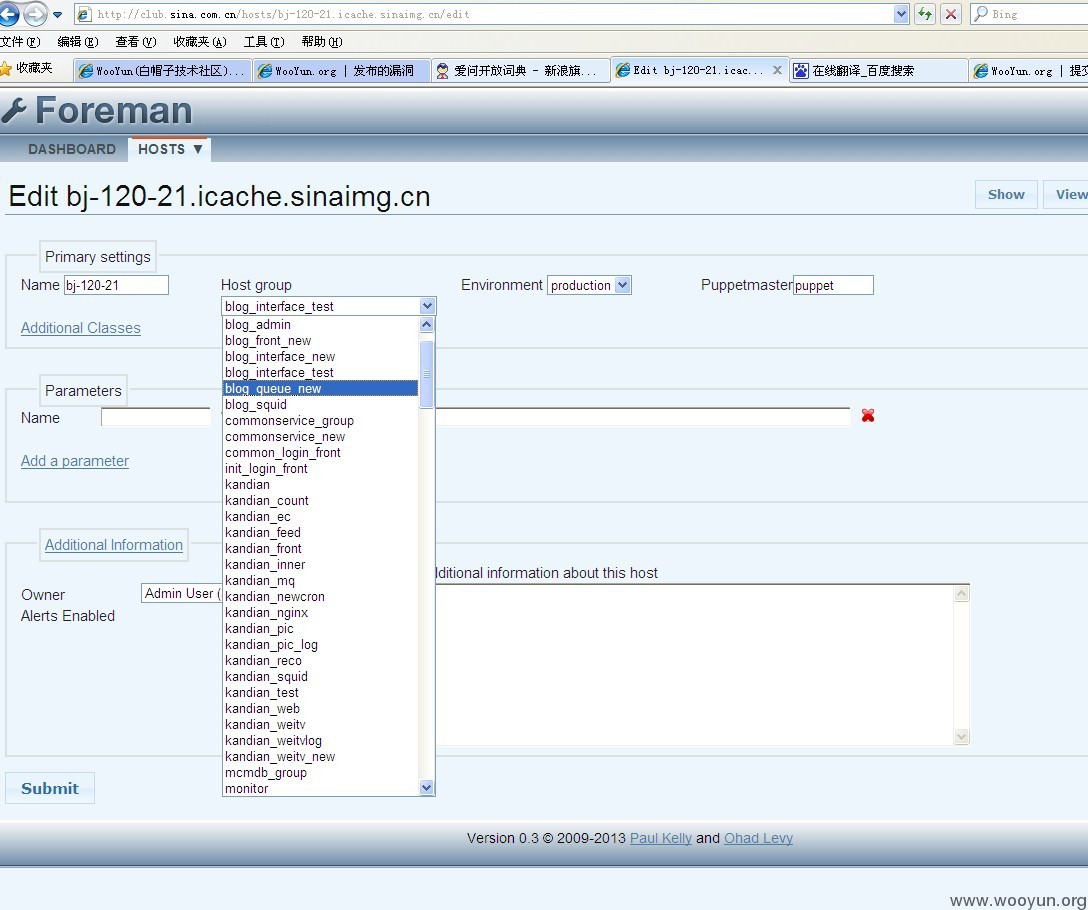This screenshot has height=910, width=1088.
Task: Open the 帮助(H) menu
Action: pos(322,42)
